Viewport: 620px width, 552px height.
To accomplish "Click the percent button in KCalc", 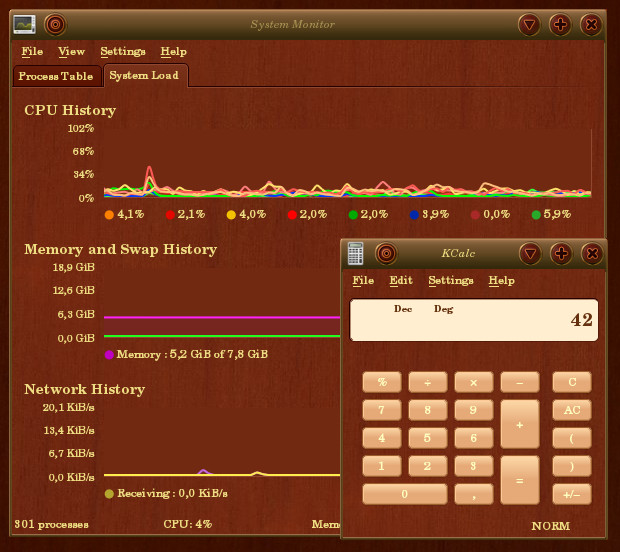I will click(382, 382).
